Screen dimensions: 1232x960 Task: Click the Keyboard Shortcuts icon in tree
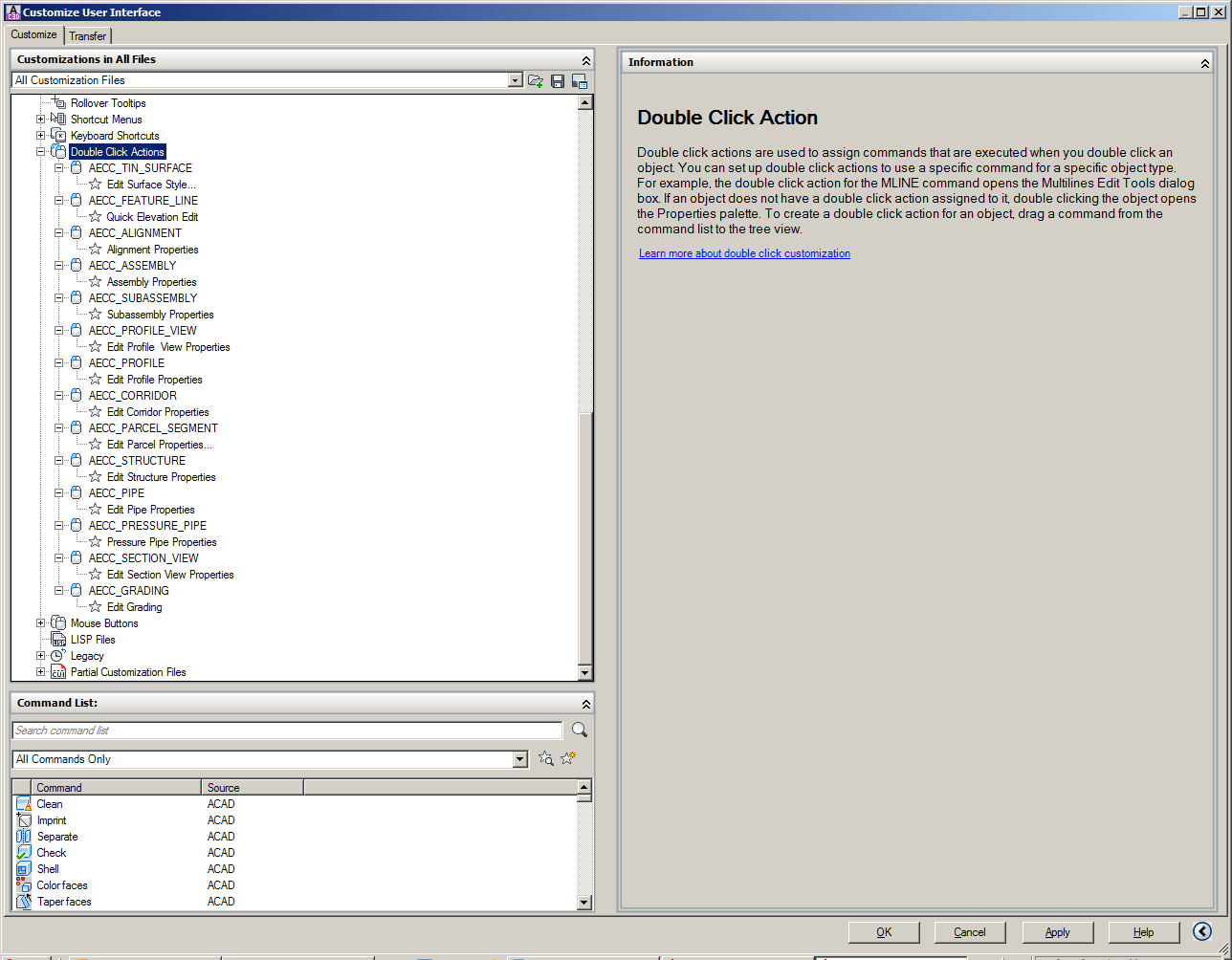[57, 136]
